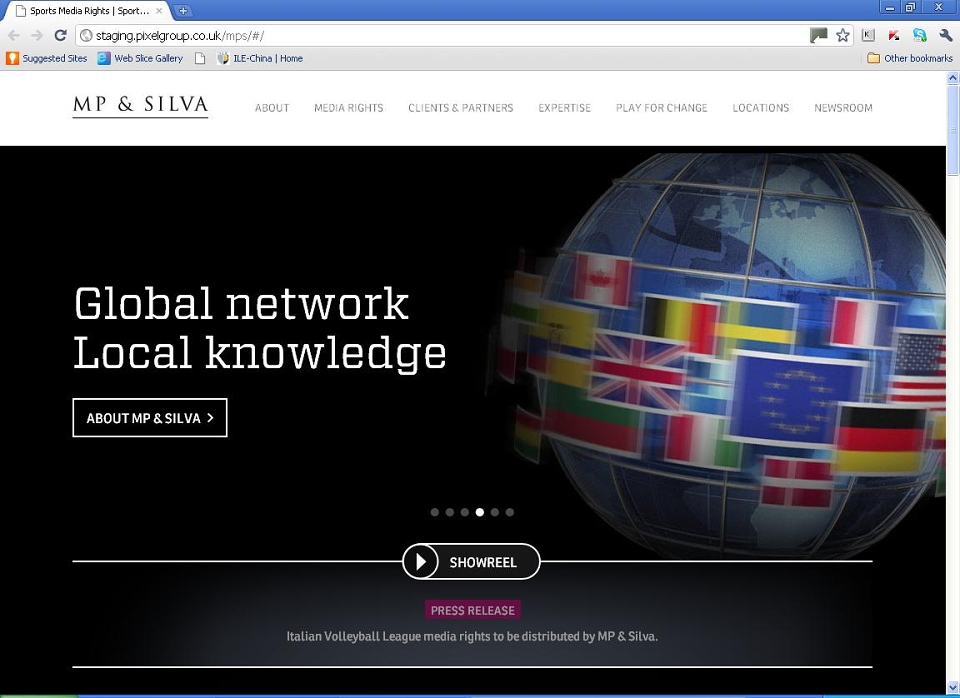Screen dimensions: 960x698
Task: Select the fifth carousel slide dot
Action: [x=495, y=512]
